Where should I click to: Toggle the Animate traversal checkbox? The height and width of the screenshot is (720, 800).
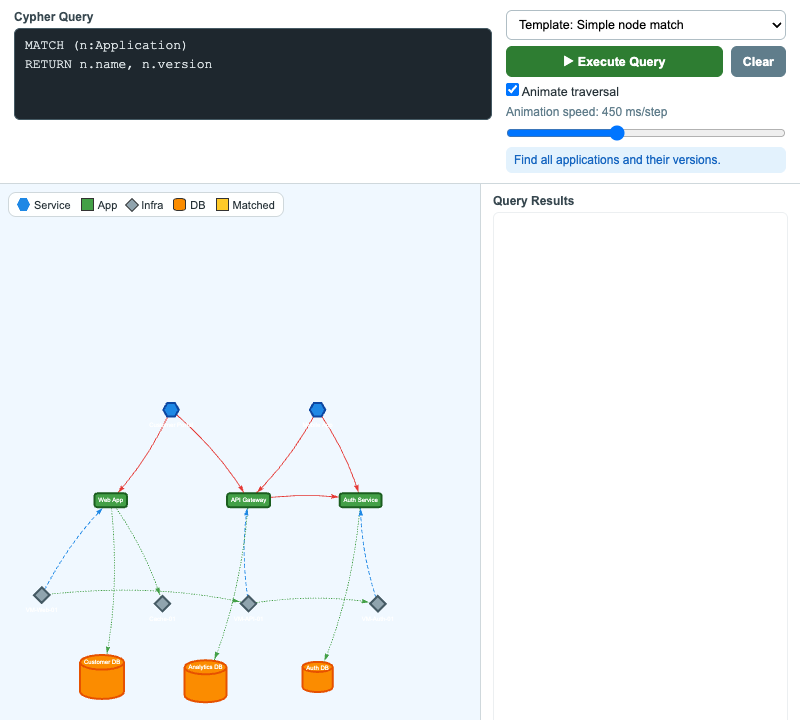click(513, 90)
